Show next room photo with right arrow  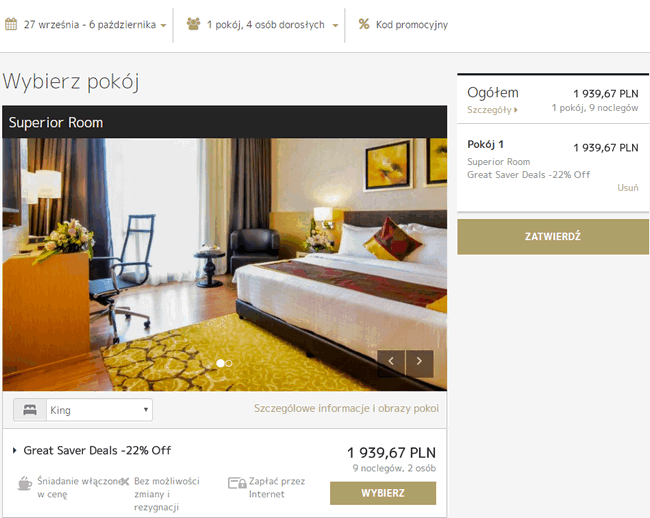point(420,363)
